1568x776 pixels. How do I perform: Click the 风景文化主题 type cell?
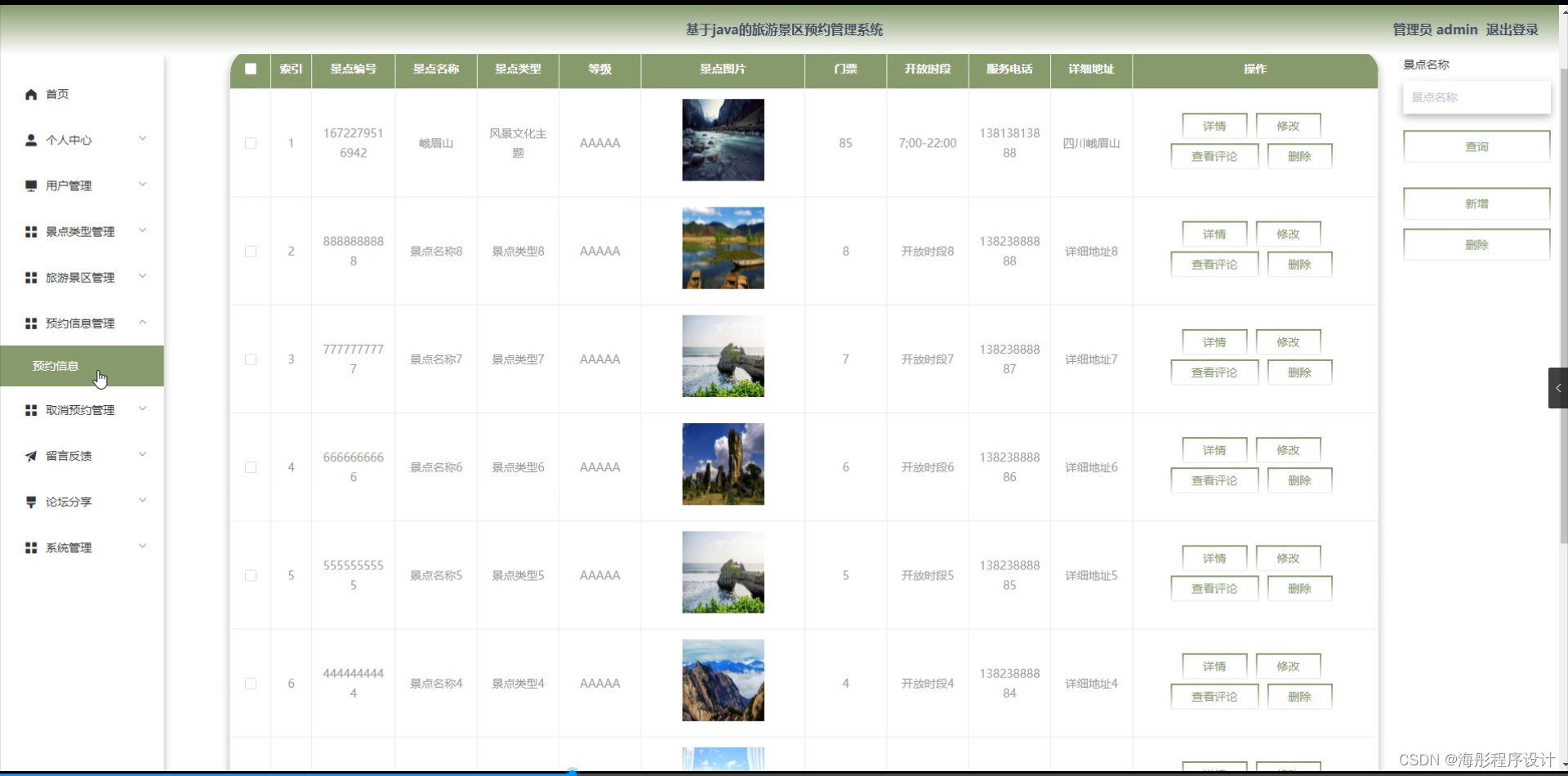tap(518, 143)
